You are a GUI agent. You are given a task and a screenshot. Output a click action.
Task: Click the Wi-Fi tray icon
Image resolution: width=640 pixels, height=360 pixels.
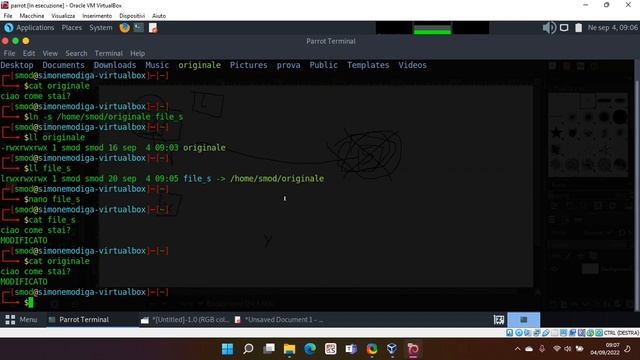pyautogui.click(x=557, y=349)
